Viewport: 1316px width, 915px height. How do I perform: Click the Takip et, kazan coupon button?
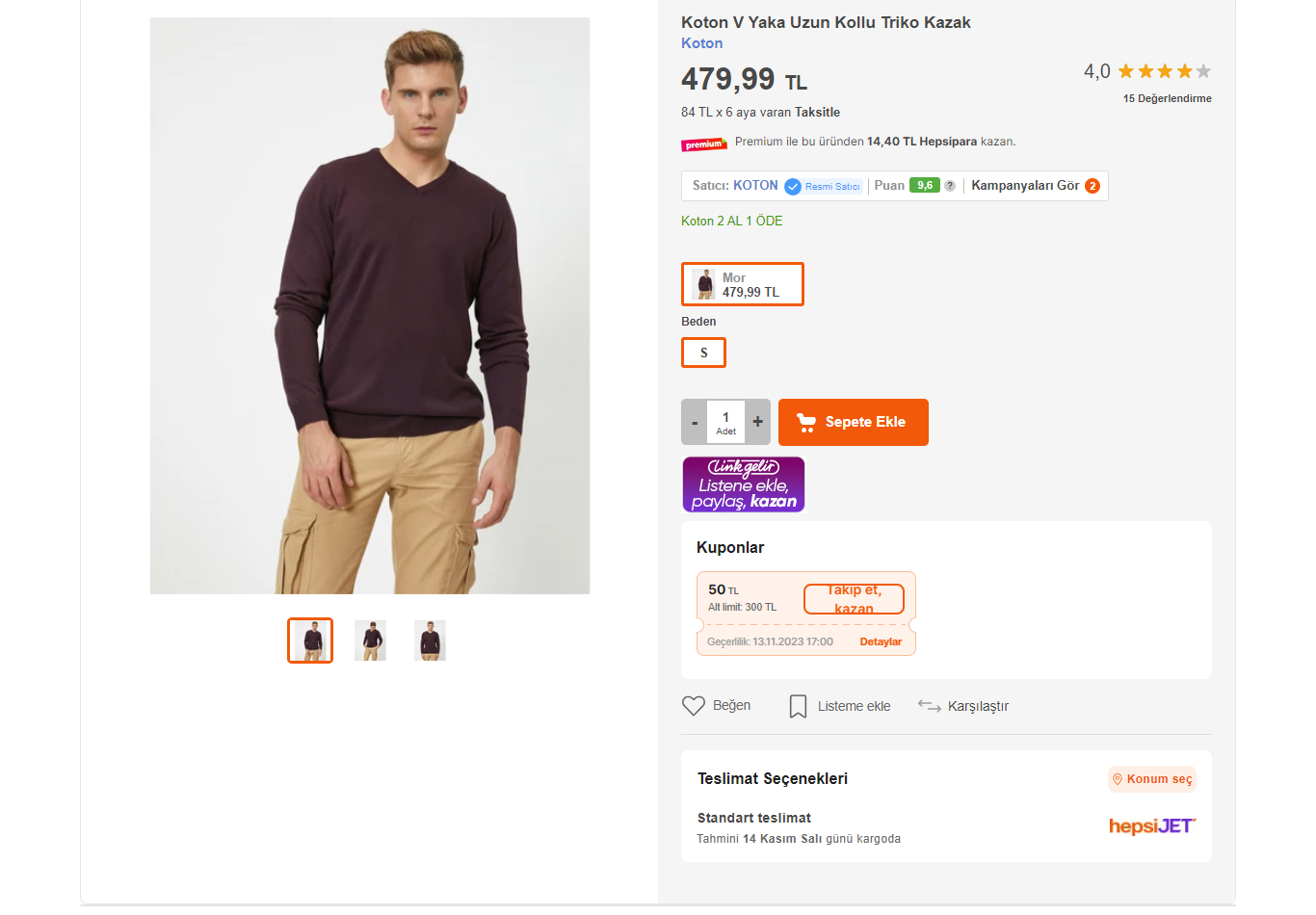(854, 599)
